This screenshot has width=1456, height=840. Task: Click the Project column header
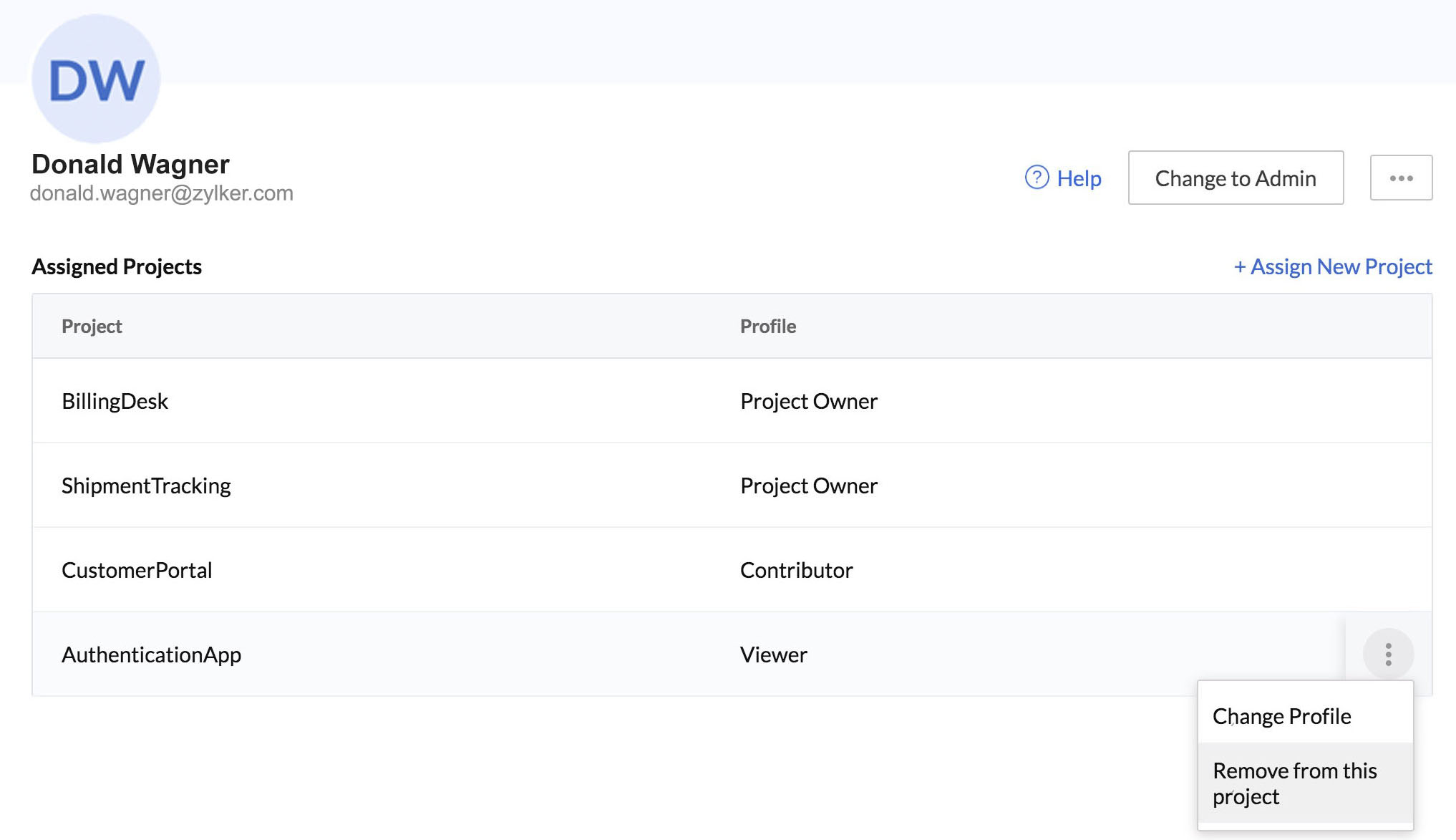coord(92,327)
